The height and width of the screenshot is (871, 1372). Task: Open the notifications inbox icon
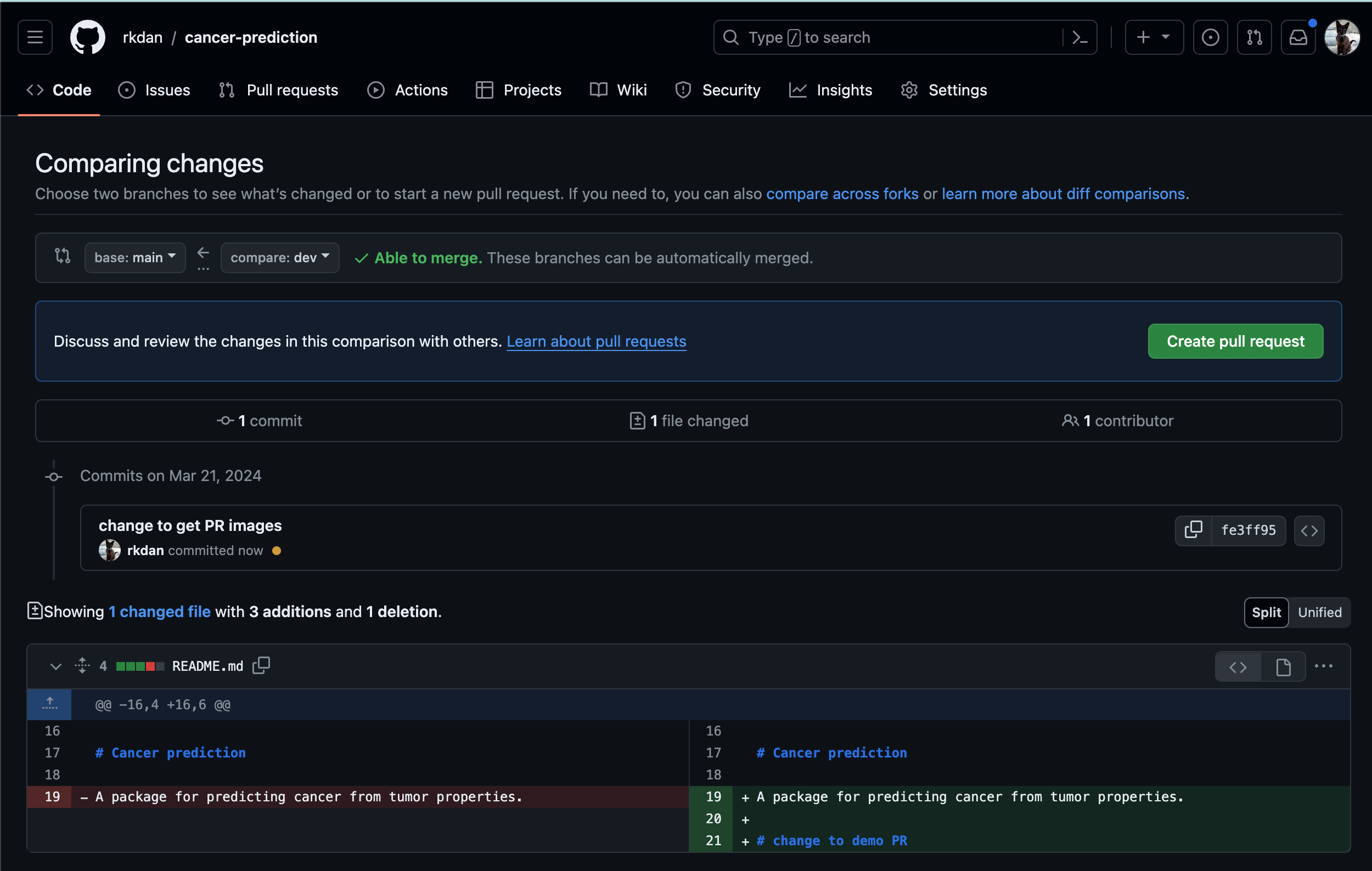(x=1298, y=38)
